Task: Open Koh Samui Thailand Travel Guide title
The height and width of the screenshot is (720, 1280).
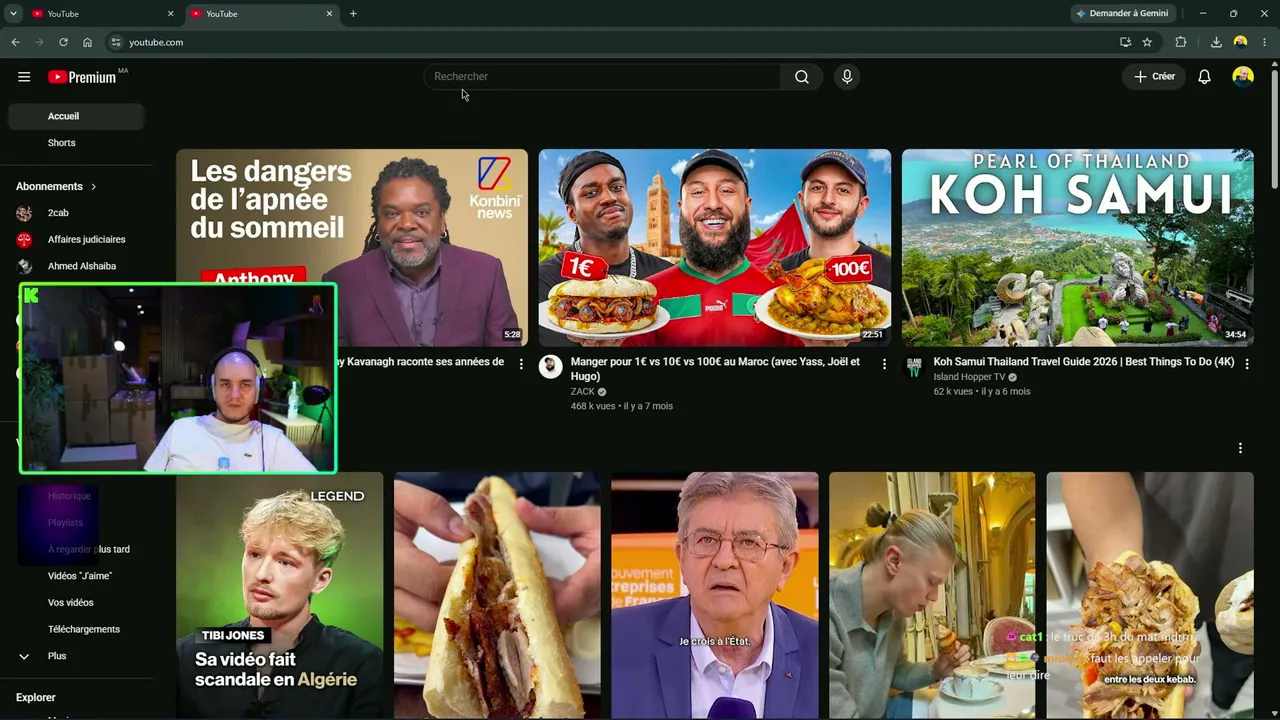Action: [1084, 362]
